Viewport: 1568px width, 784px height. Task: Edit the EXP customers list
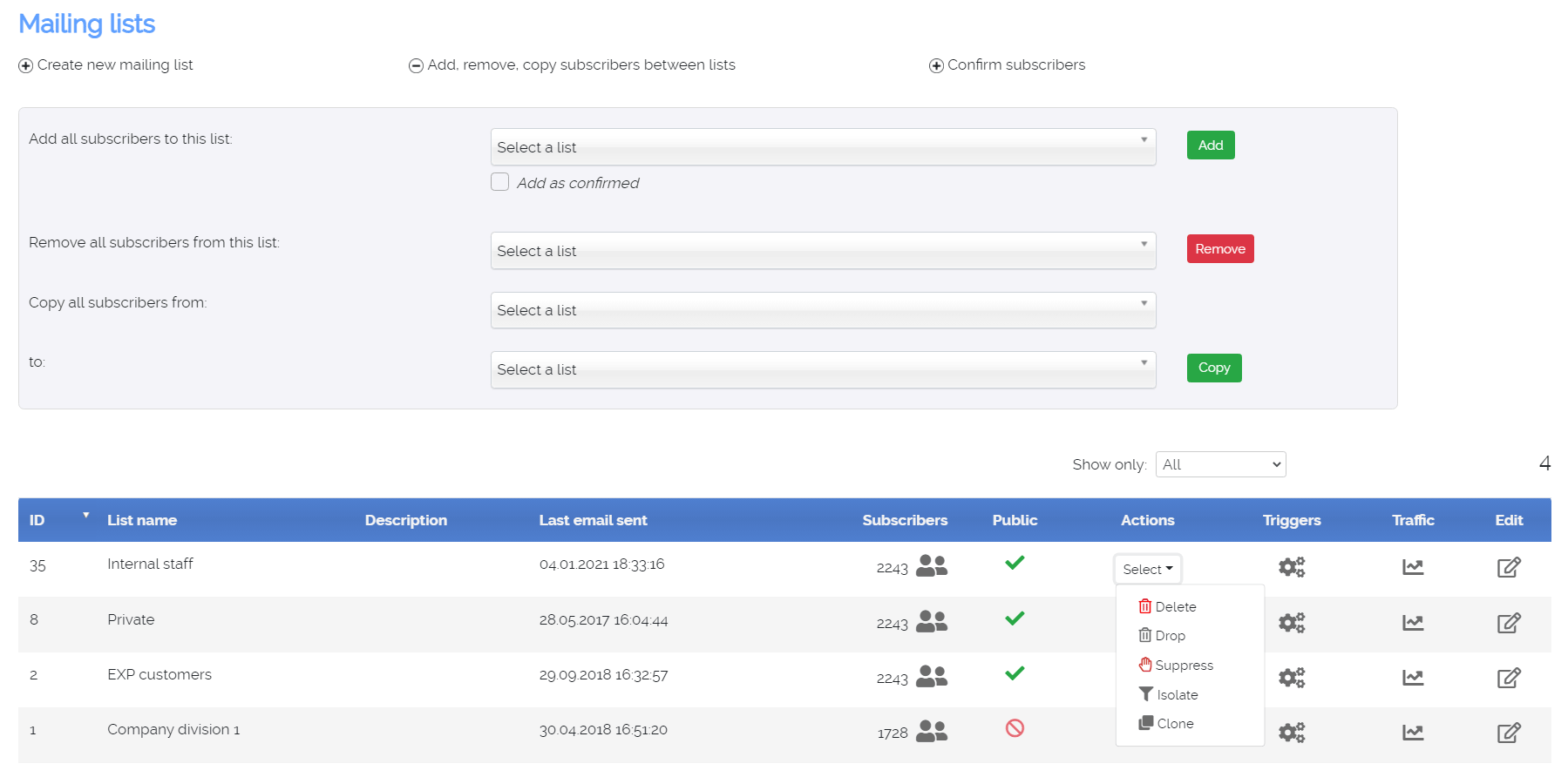click(x=1508, y=678)
